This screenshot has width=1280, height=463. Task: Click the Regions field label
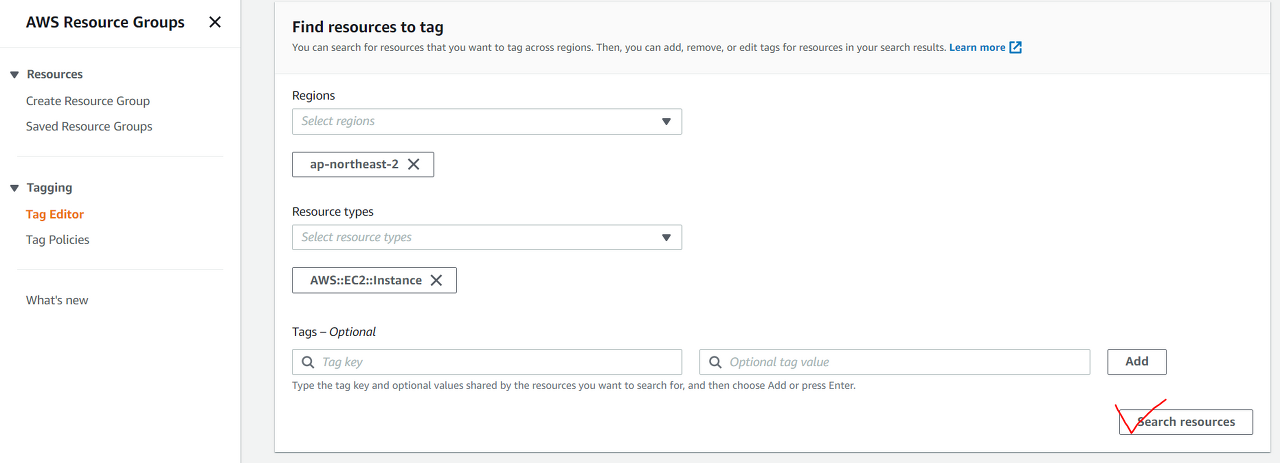(314, 96)
